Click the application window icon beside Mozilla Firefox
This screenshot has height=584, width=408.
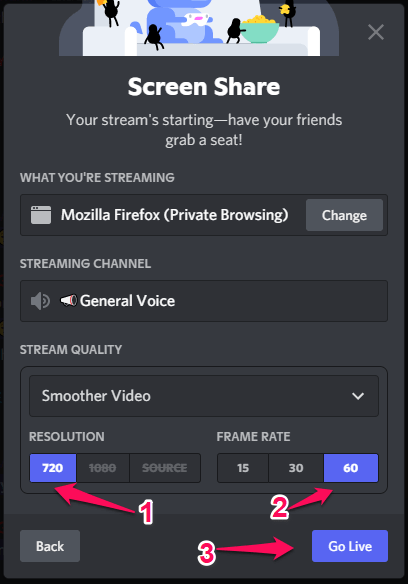tap(41, 215)
